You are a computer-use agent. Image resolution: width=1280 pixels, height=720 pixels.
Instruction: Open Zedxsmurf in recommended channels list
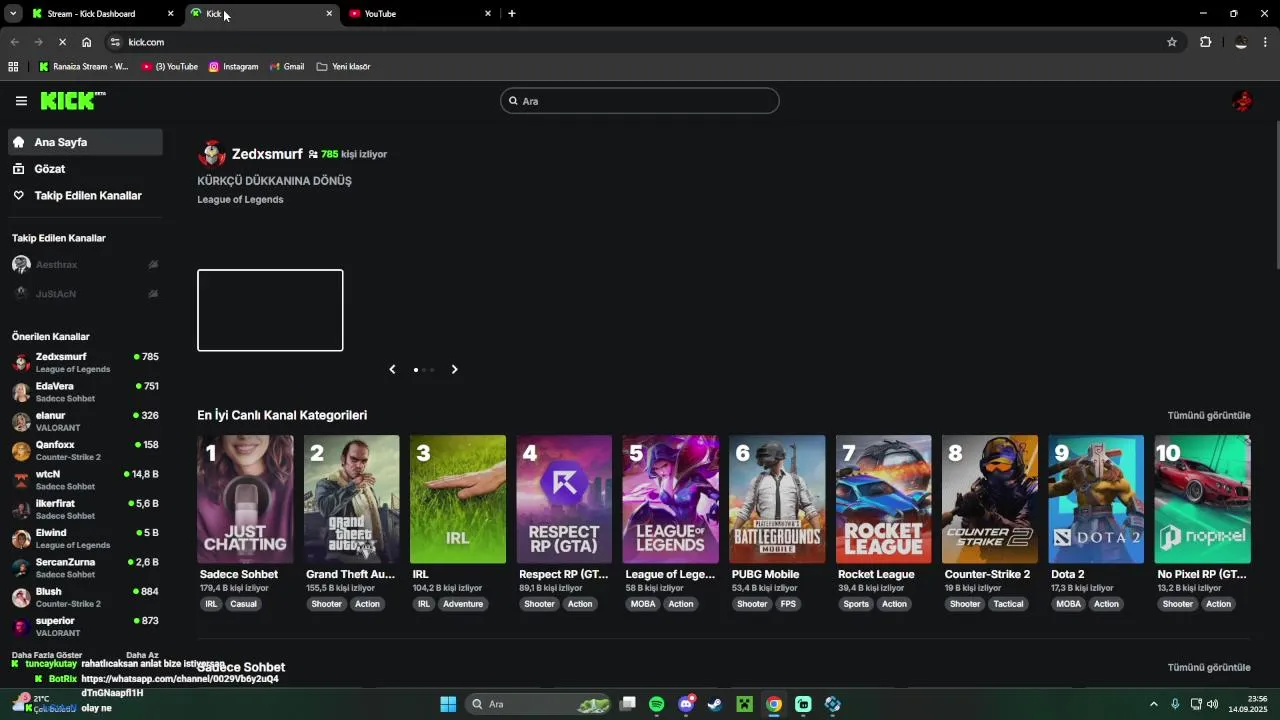tap(85, 362)
